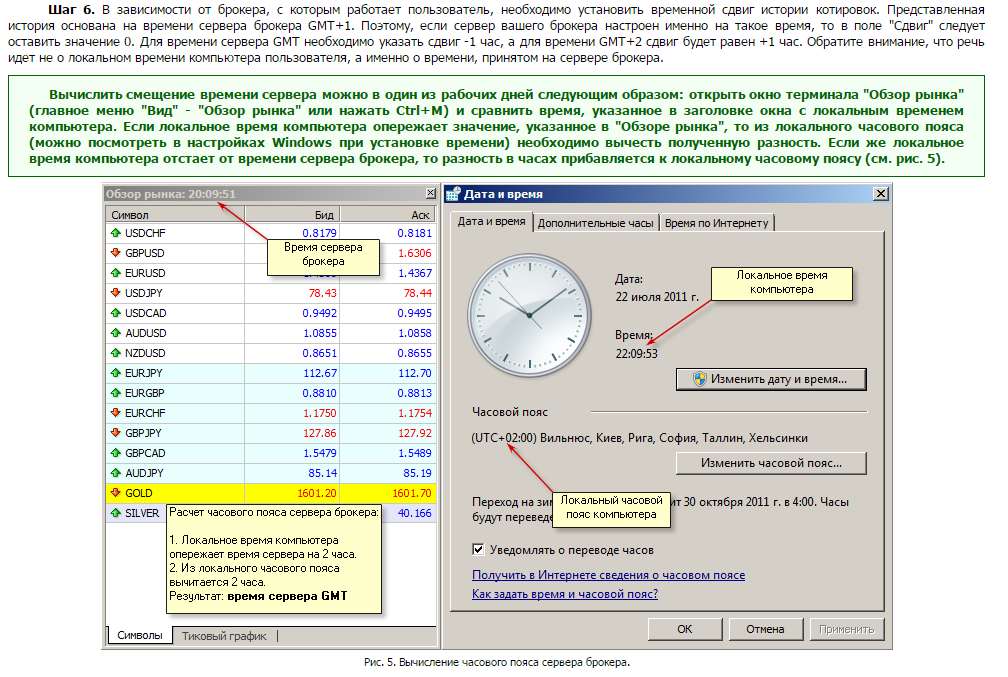Click the date 22 июля 2011 г.
Screen dimensions: 1008x677
click(657, 297)
